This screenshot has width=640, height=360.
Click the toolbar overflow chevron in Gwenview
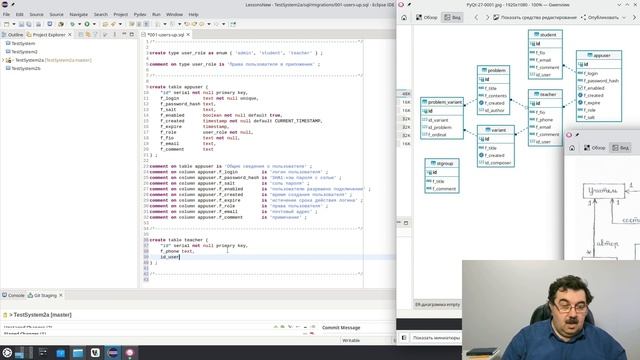[x=634, y=18]
